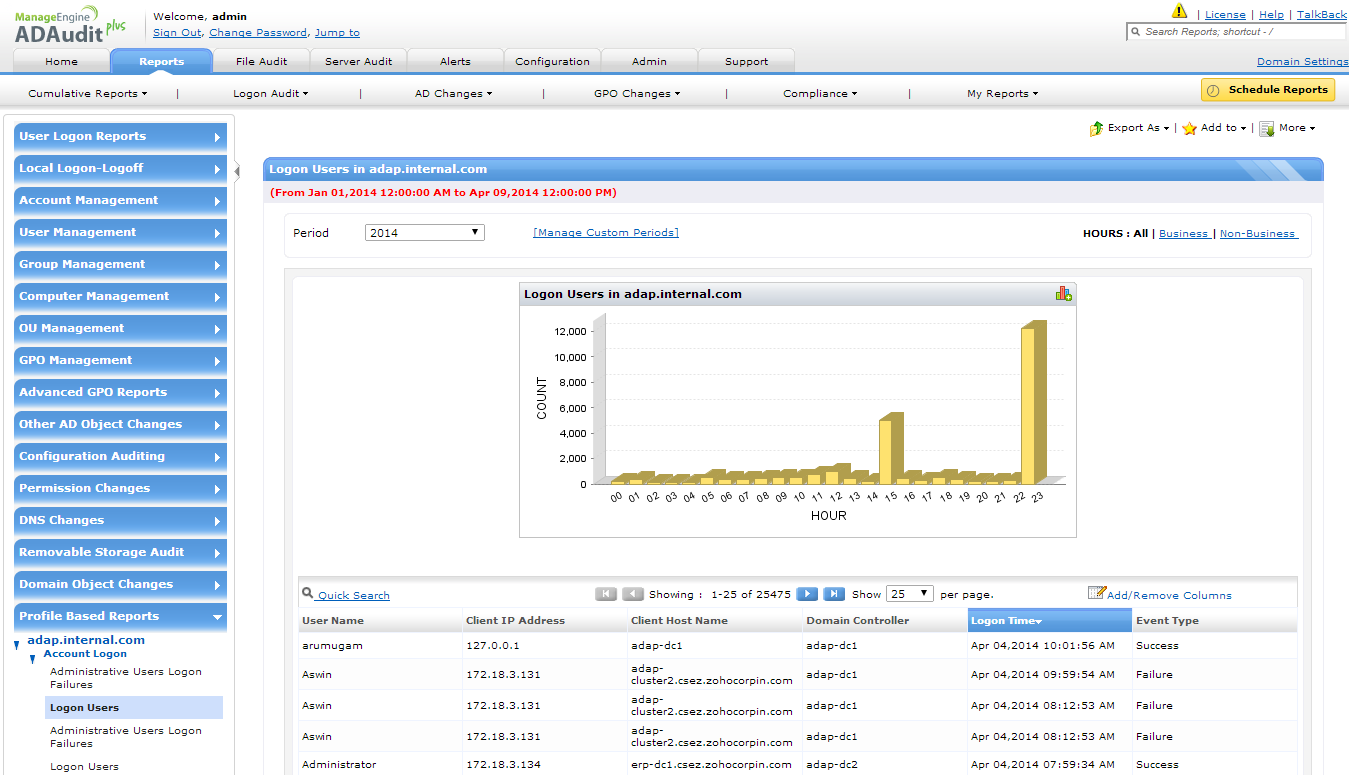Open the Logon Audit menu

pos(270,94)
